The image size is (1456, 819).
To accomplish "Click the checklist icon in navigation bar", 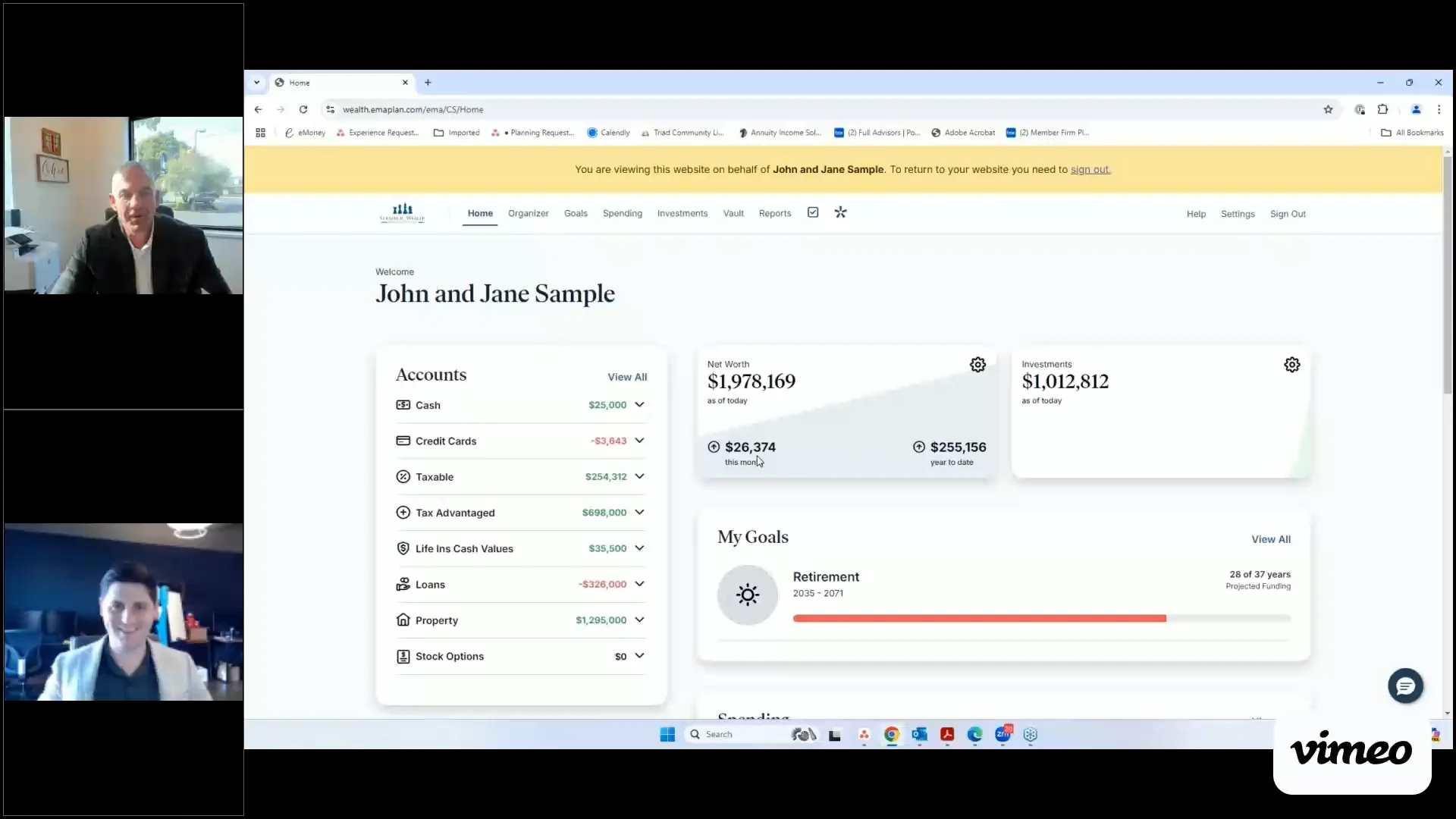I will (x=813, y=212).
